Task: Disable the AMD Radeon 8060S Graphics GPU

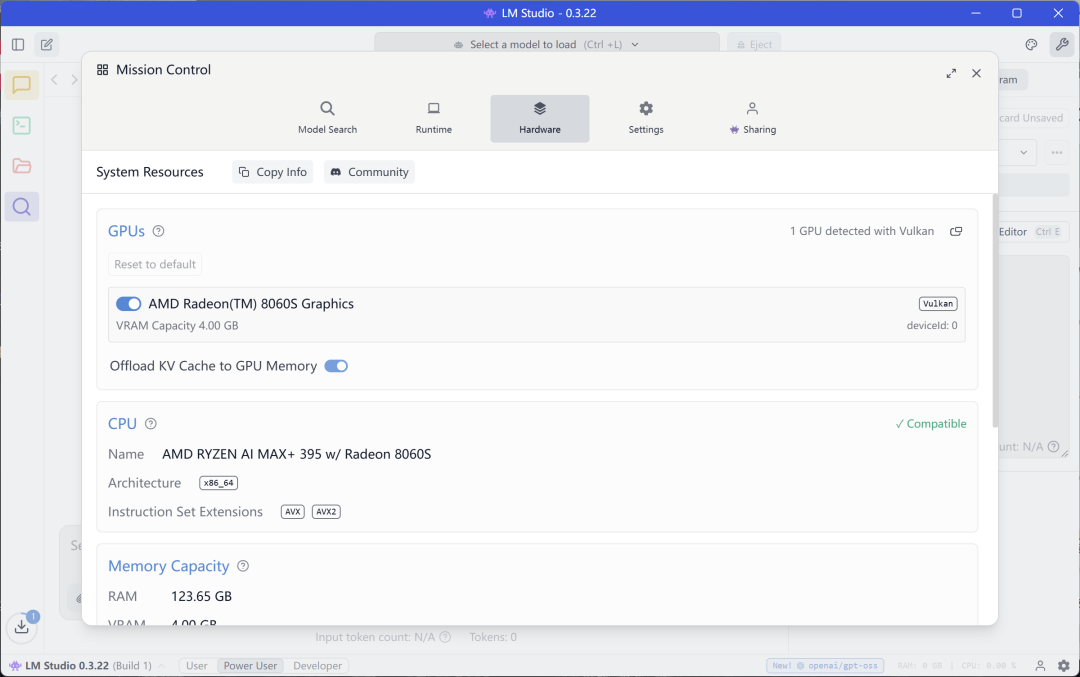Action: pyautogui.click(x=128, y=304)
